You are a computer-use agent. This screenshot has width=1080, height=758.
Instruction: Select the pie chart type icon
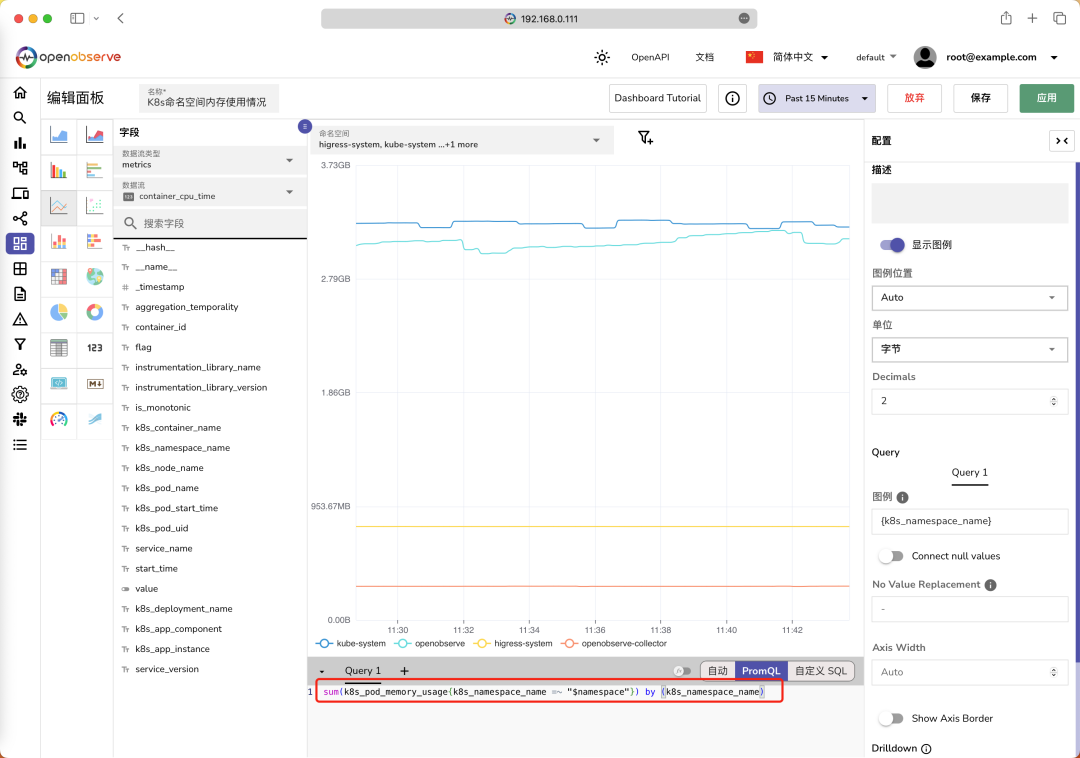[59, 313]
